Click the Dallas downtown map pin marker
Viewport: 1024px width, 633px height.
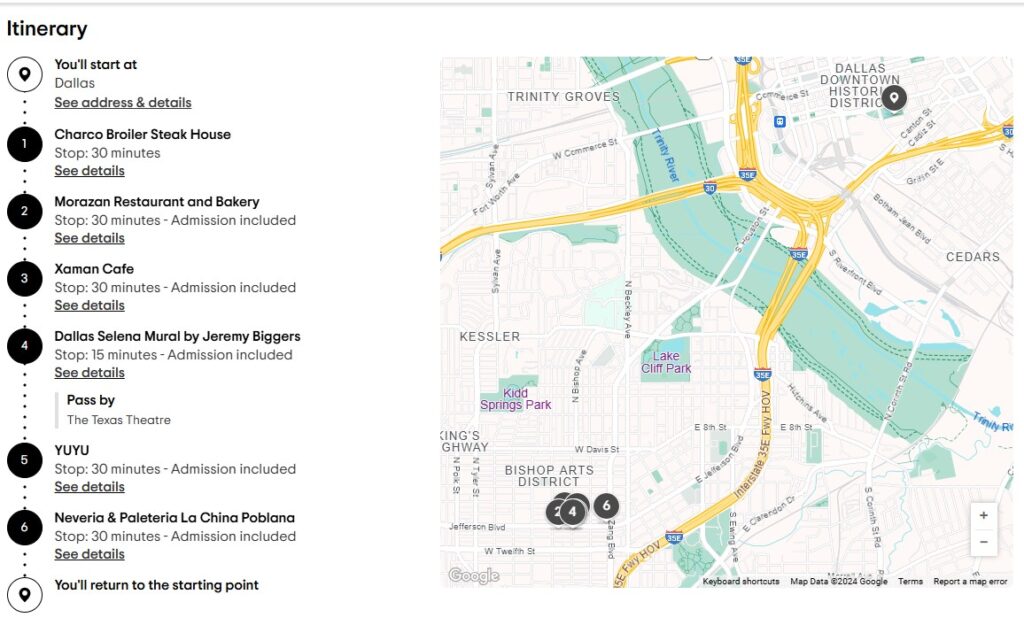(894, 97)
